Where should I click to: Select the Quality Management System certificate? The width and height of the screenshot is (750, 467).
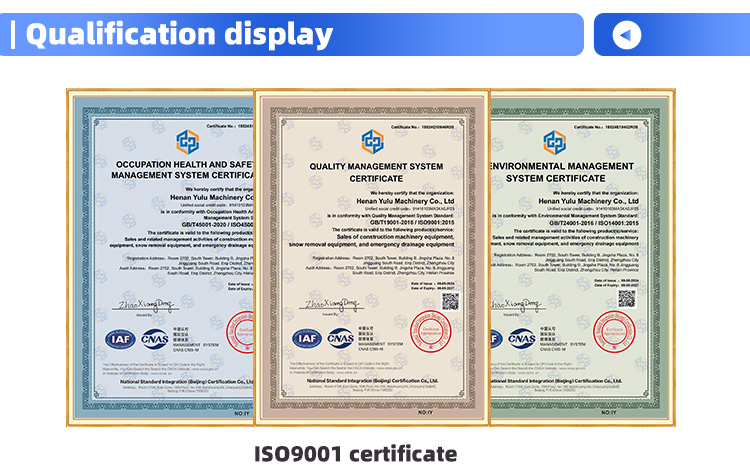point(372,257)
